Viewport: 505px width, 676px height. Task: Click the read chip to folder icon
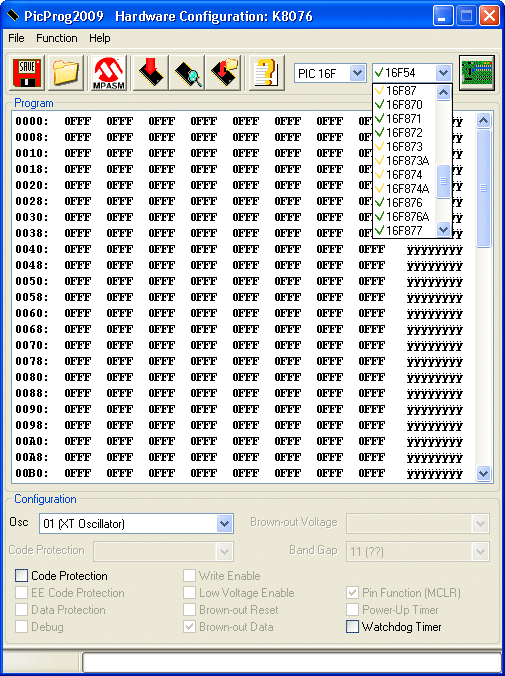[x=223, y=73]
